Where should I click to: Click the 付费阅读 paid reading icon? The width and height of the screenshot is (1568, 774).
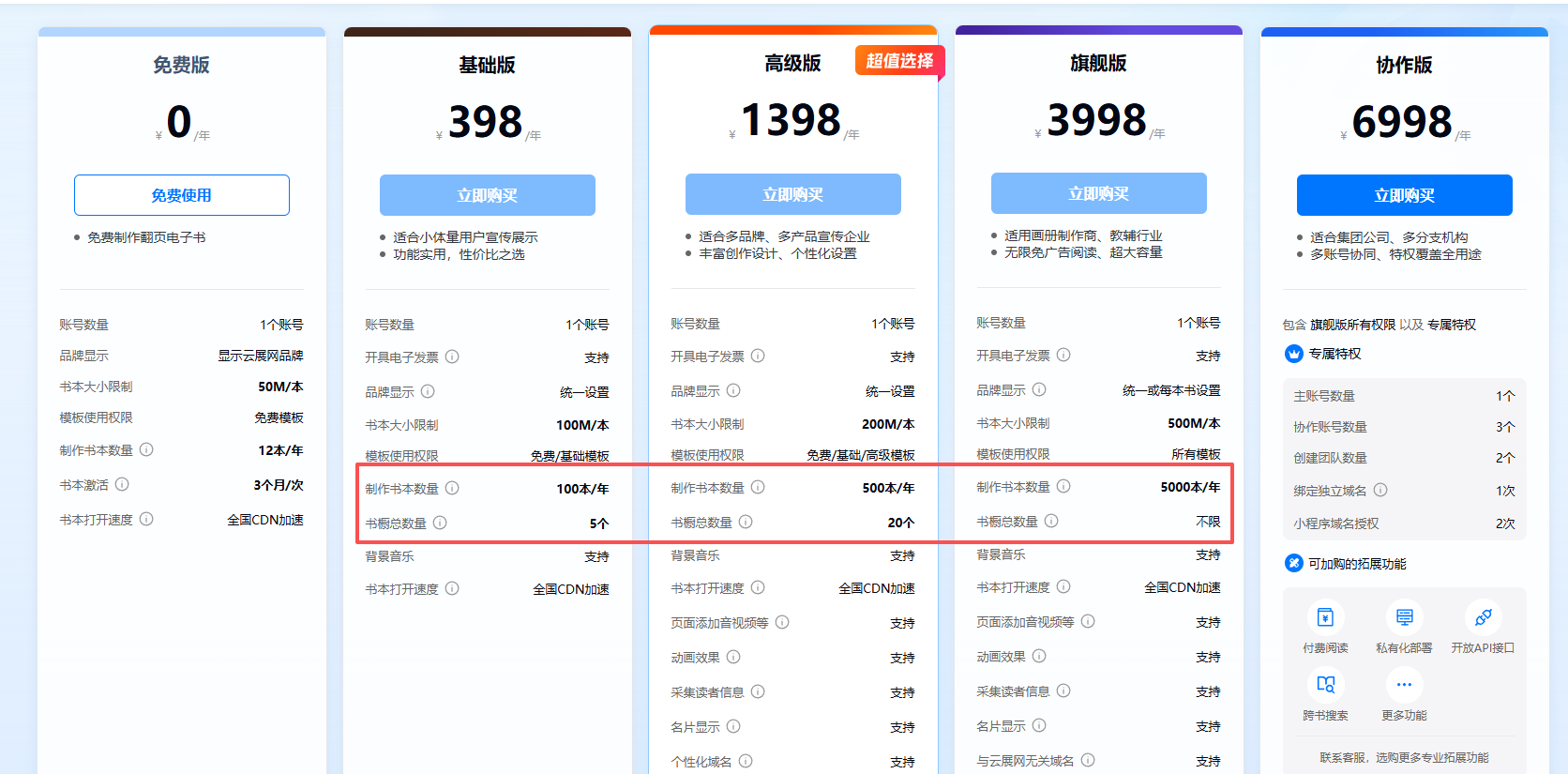[1325, 618]
